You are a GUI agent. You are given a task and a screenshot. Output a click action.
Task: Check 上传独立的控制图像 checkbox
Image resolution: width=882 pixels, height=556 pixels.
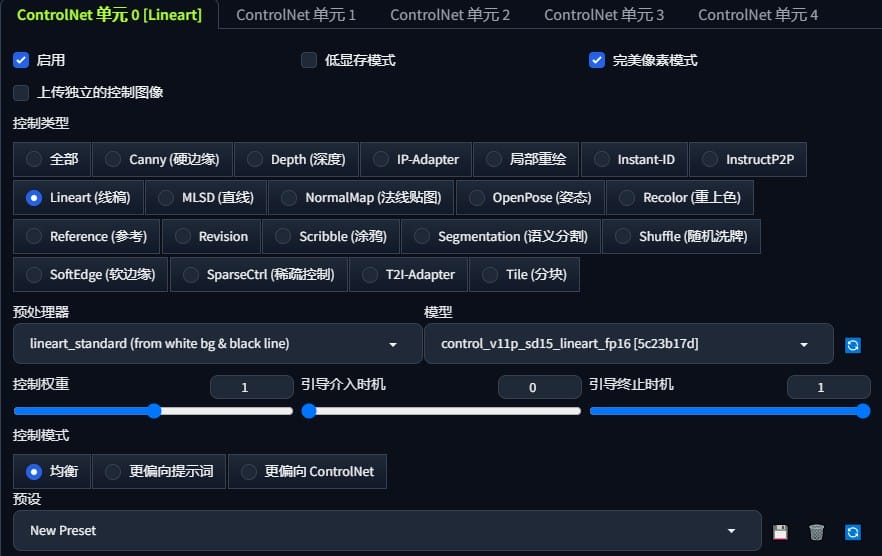pyautogui.click(x=21, y=92)
